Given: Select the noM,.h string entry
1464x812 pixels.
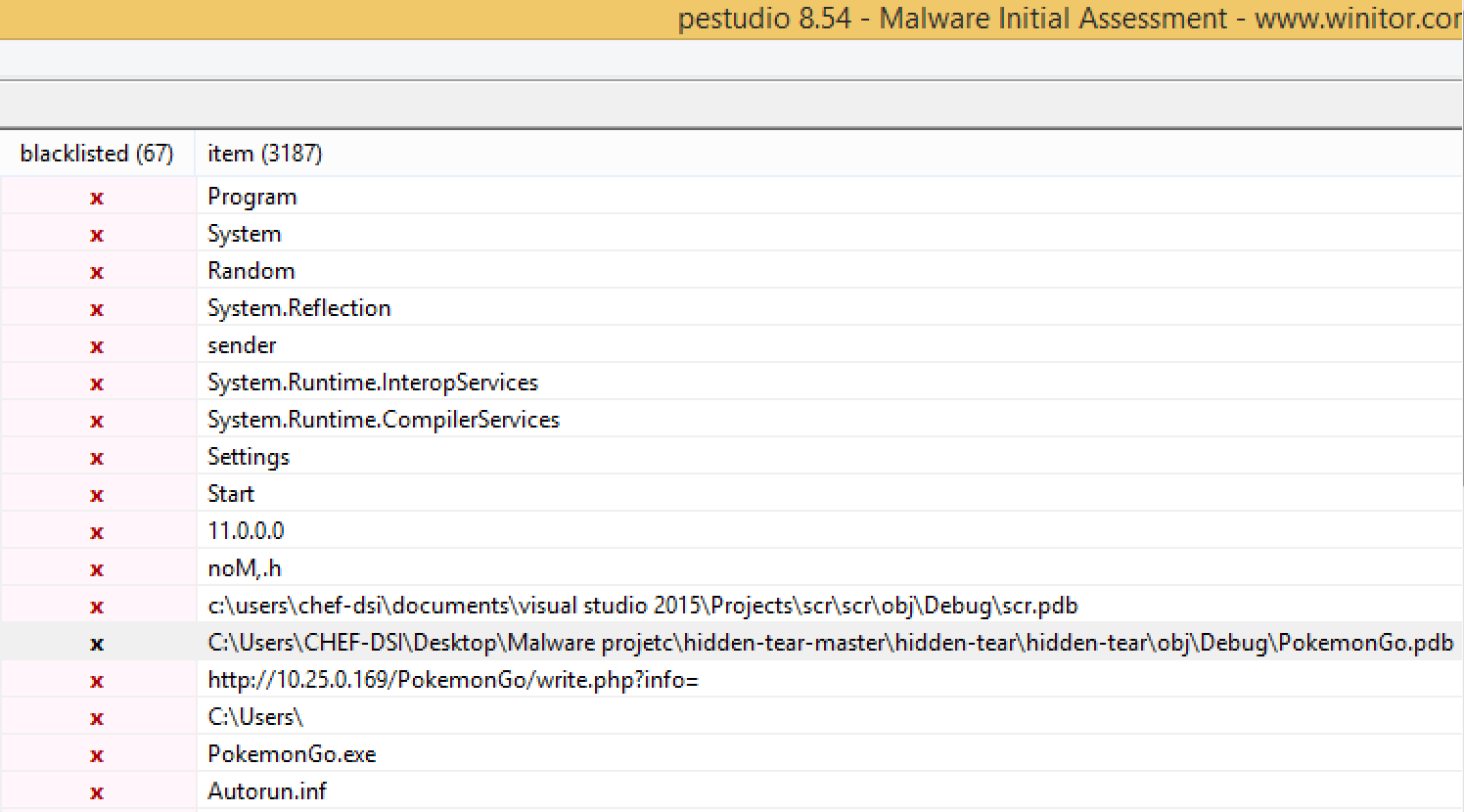Looking at the screenshot, I should click(x=245, y=568).
